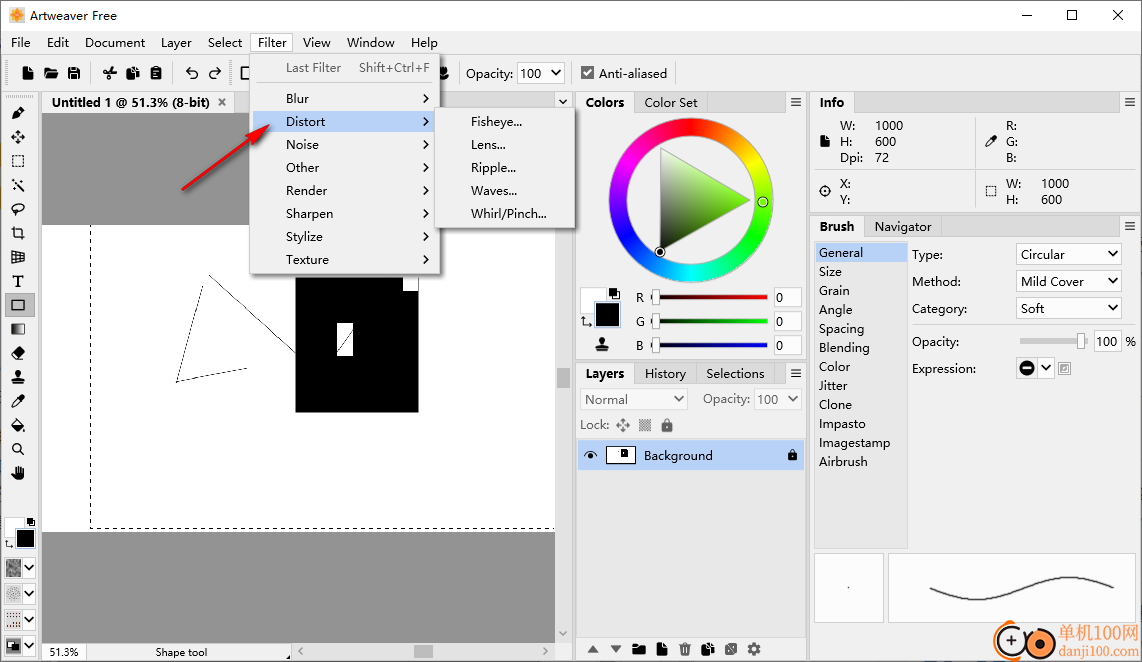Cut the selection with the scissors icon
This screenshot has height=662, width=1142.
pos(109,73)
